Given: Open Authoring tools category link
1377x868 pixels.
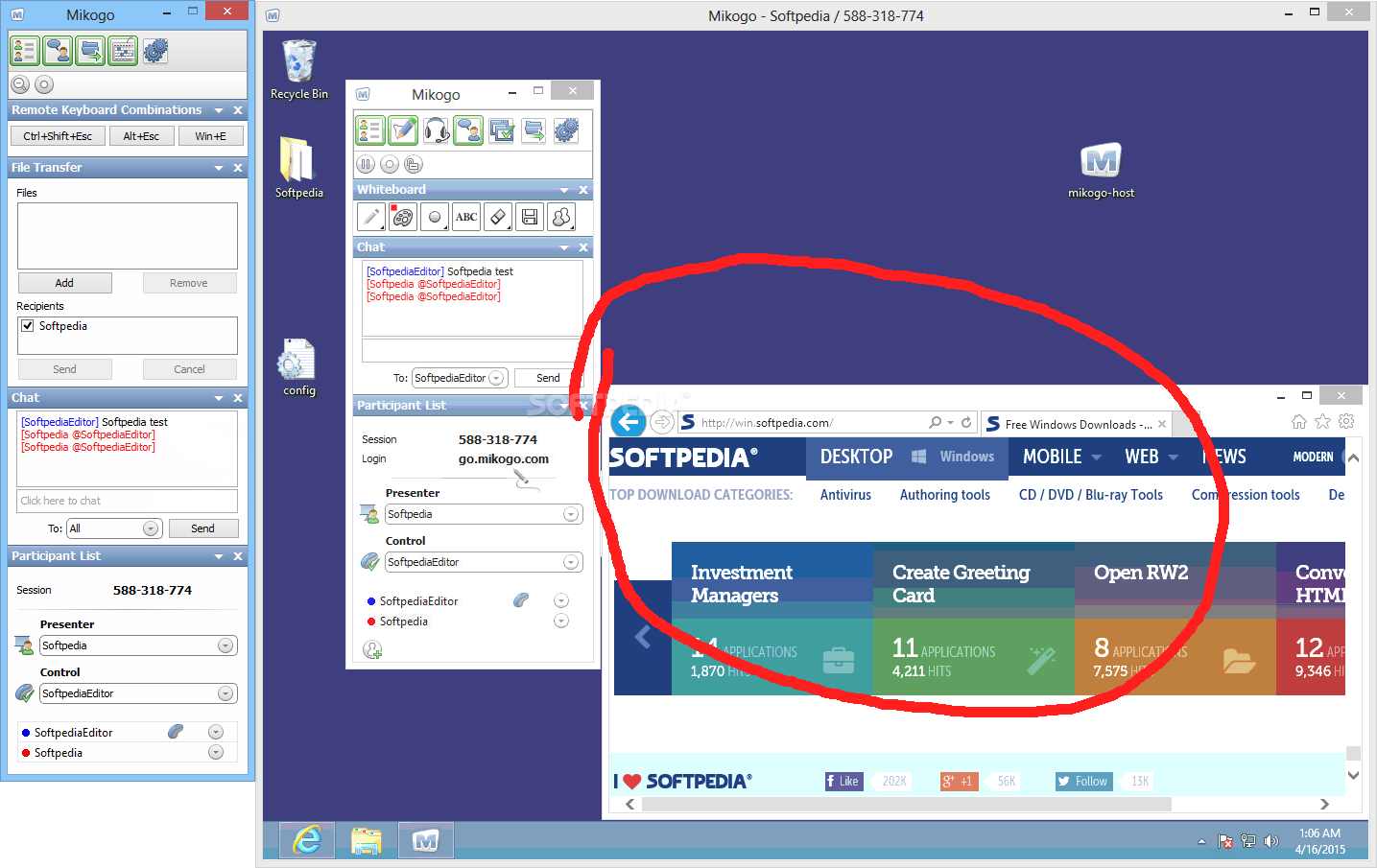Looking at the screenshot, I should point(945,495).
